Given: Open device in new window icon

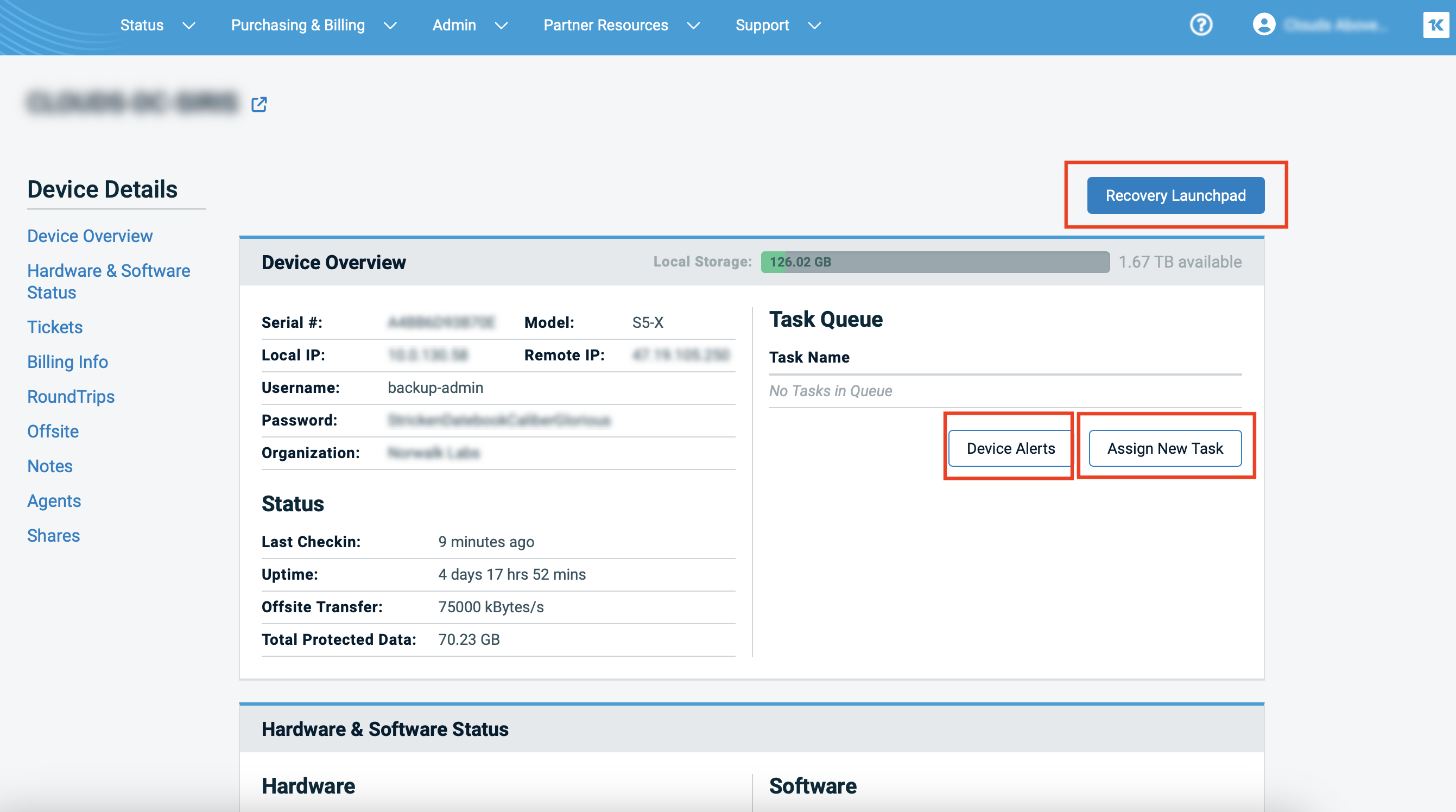Looking at the screenshot, I should 259,104.
